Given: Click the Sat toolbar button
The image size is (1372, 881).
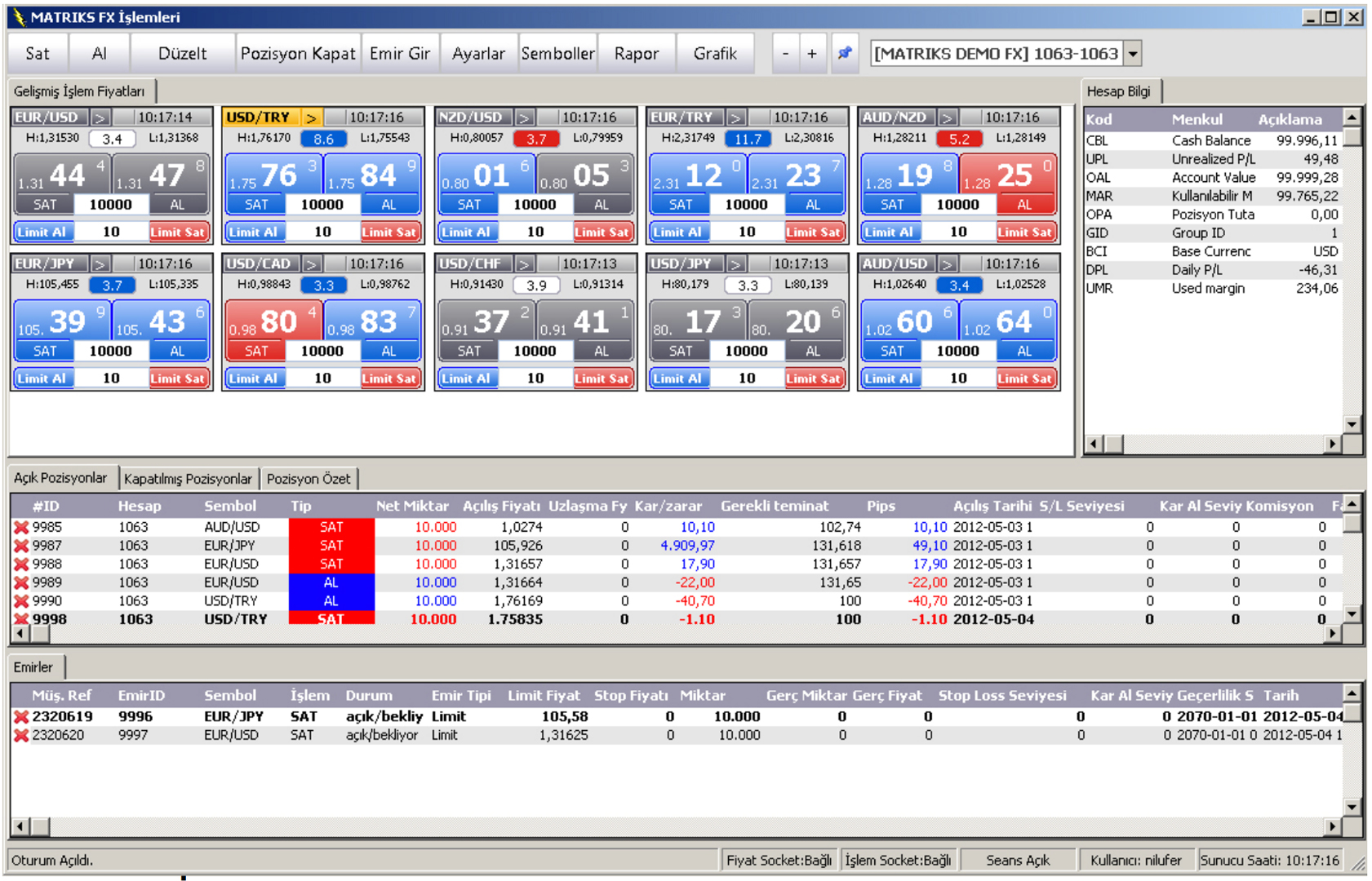Looking at the screenshot, I should click(x=38, y=54).
